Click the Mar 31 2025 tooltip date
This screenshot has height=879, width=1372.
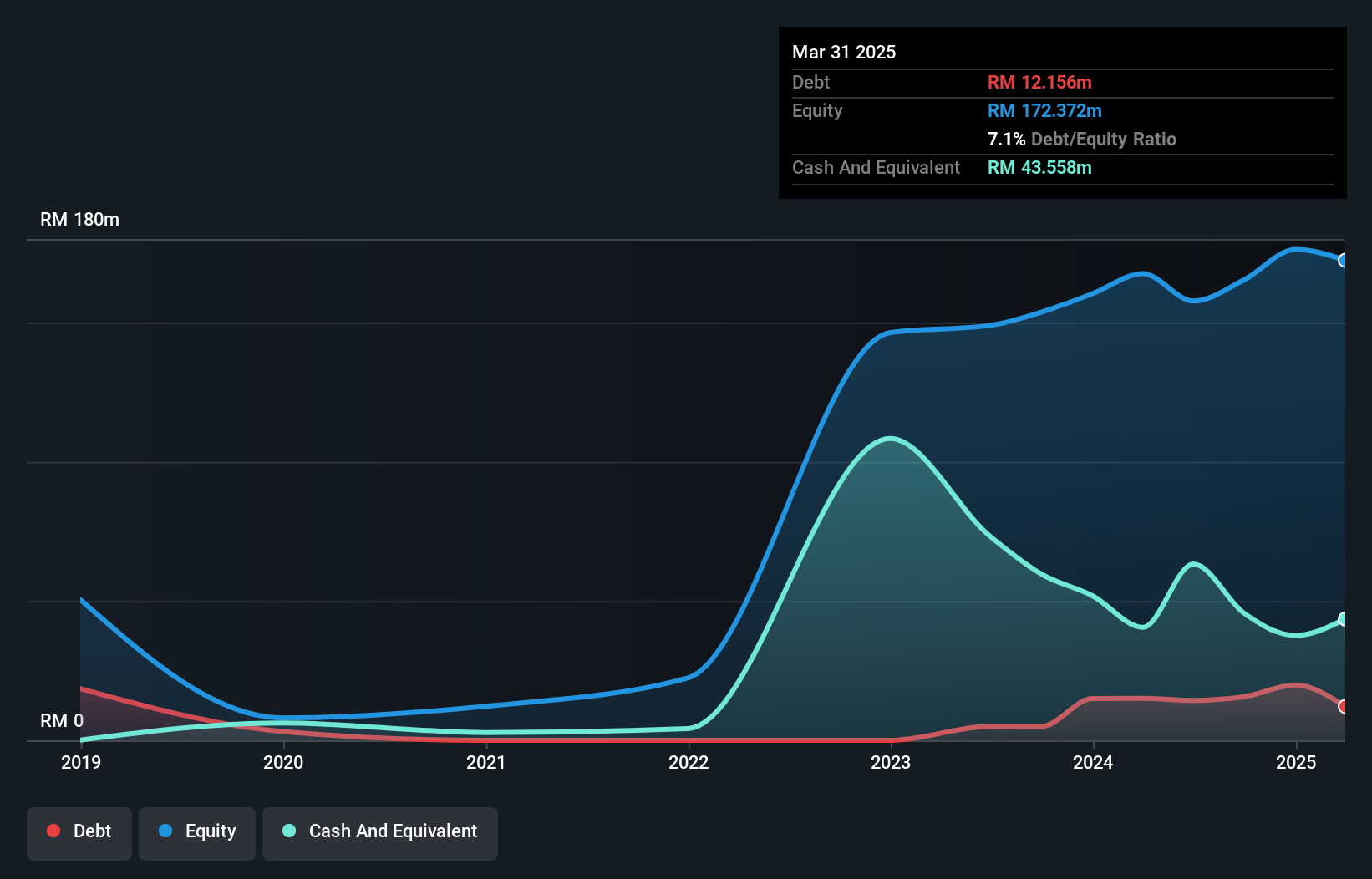pos(844,52)
